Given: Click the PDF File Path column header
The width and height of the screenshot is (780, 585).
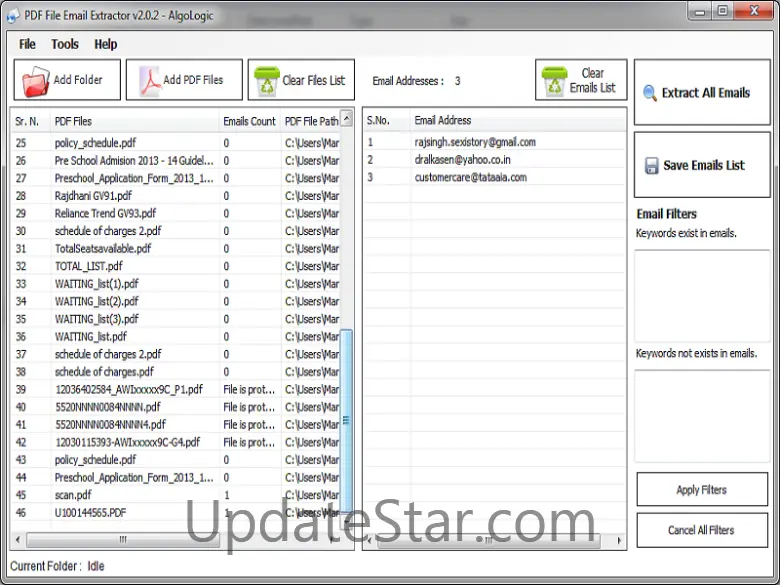Looking at the screenshot, I should [311, 121].
